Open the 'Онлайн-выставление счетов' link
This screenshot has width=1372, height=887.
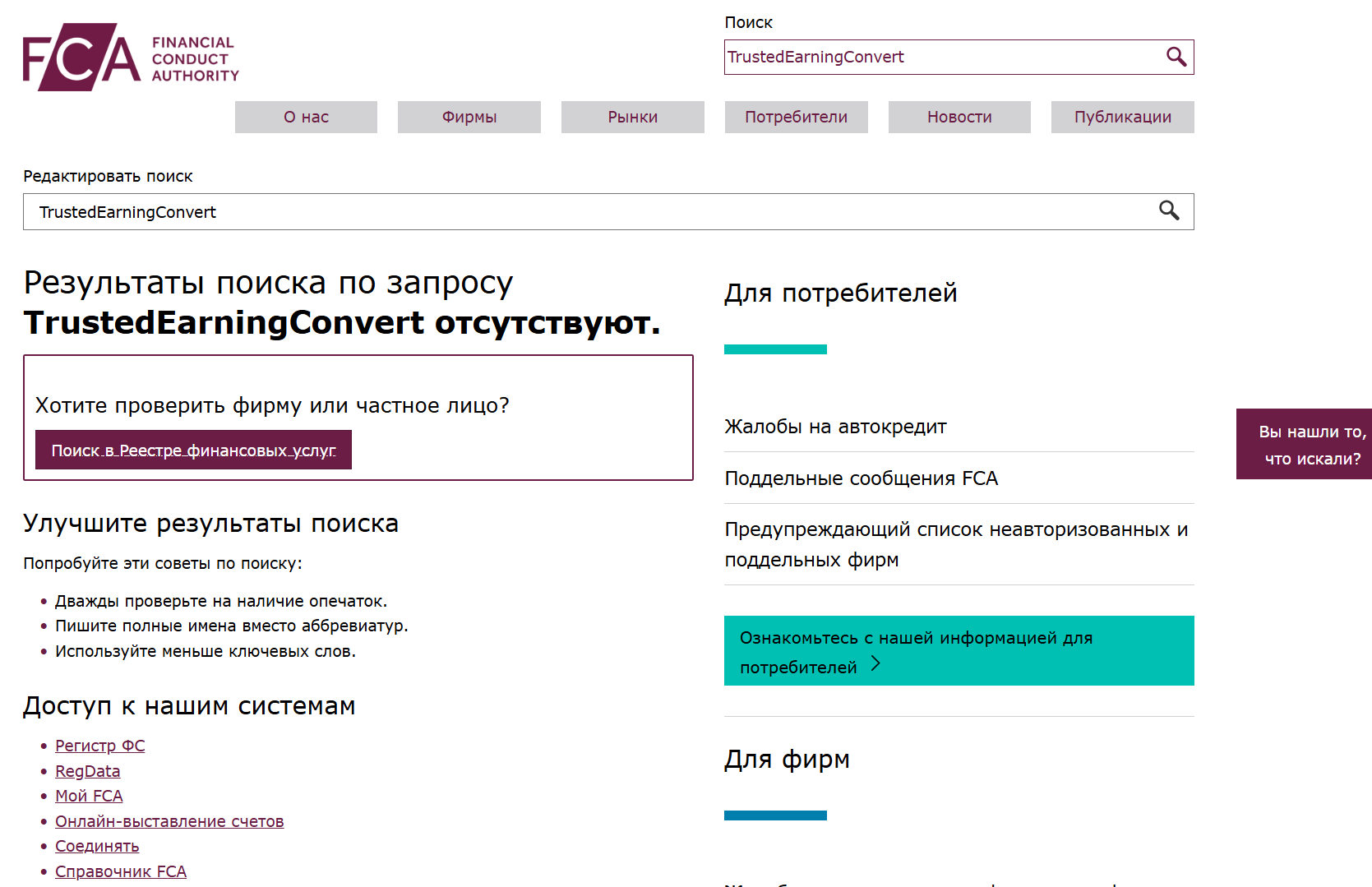coord(169,821)
